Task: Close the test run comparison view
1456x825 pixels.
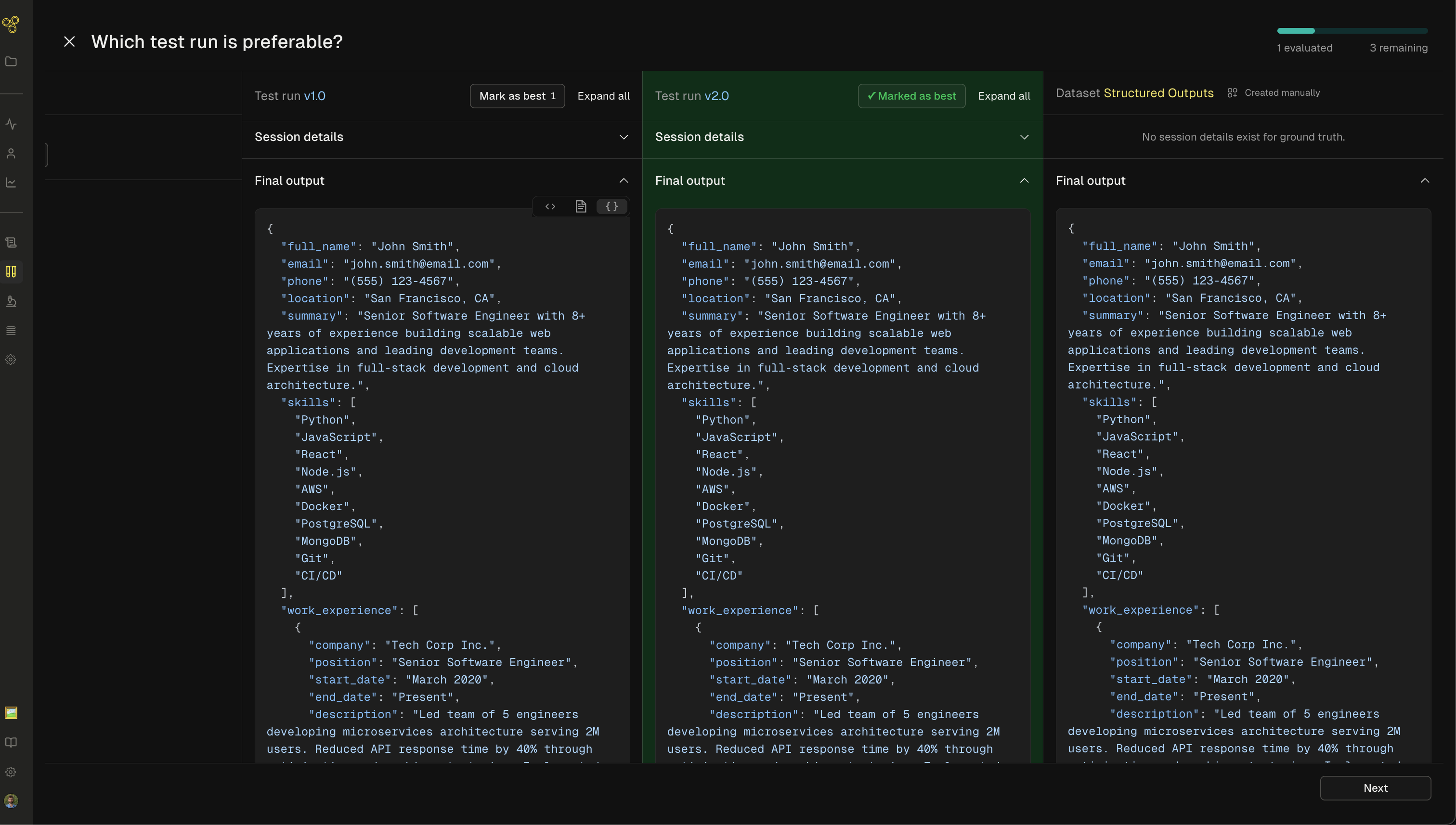Action: pyautogui.click(x=69, y=41)
